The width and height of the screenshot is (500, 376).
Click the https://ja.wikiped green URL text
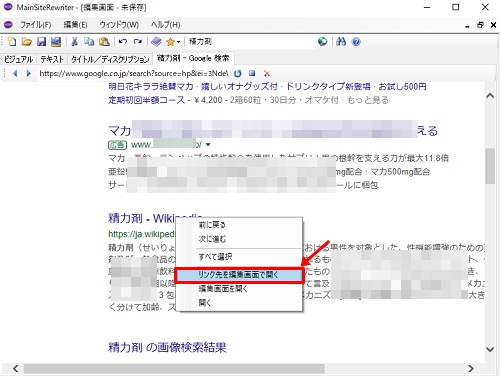click(x=141, y=234)
